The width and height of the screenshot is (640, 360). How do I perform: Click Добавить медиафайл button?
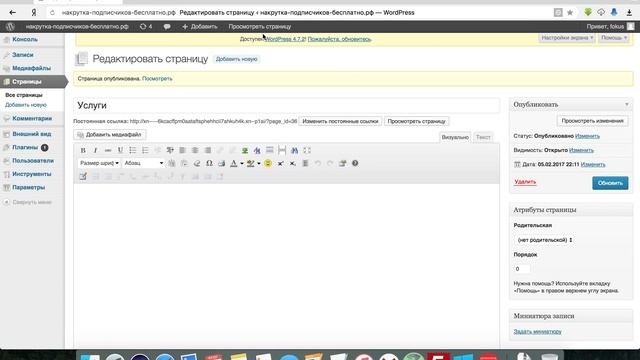[x=109, y=135]
